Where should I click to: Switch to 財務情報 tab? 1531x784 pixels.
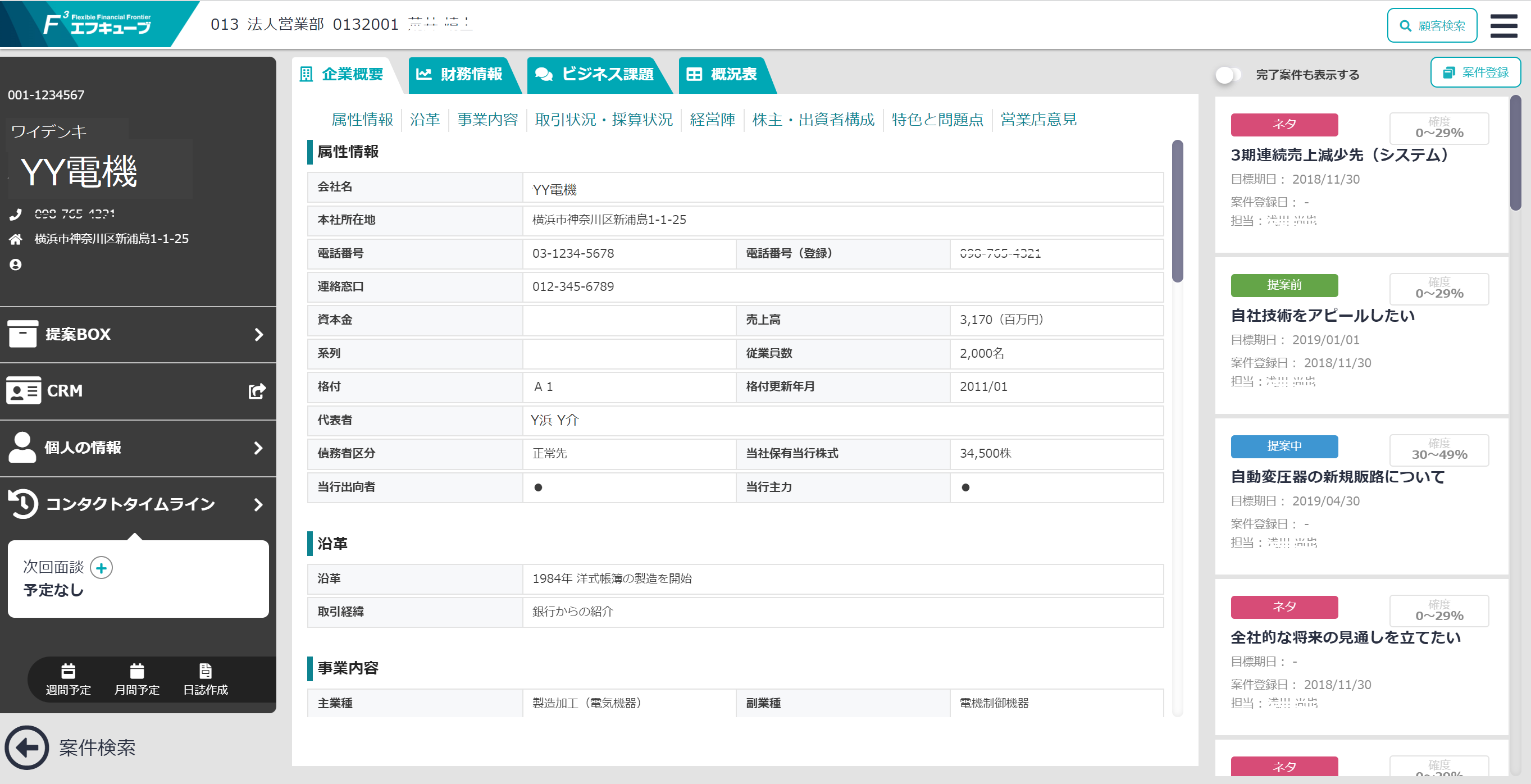coord(459,74)
